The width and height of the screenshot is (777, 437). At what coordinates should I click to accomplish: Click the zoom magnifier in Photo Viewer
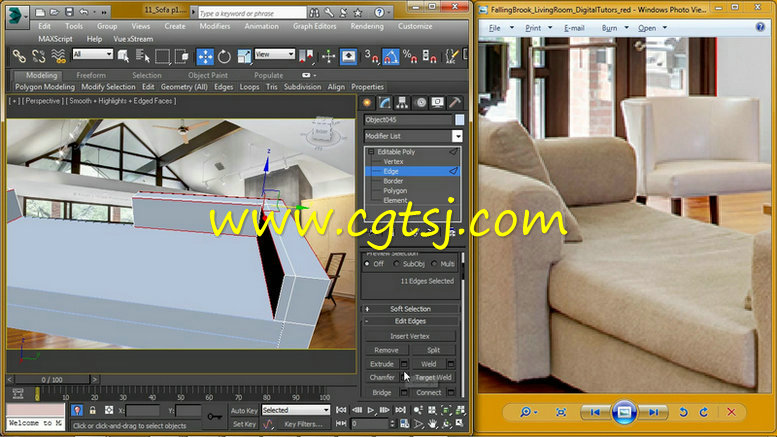point(526,412)
